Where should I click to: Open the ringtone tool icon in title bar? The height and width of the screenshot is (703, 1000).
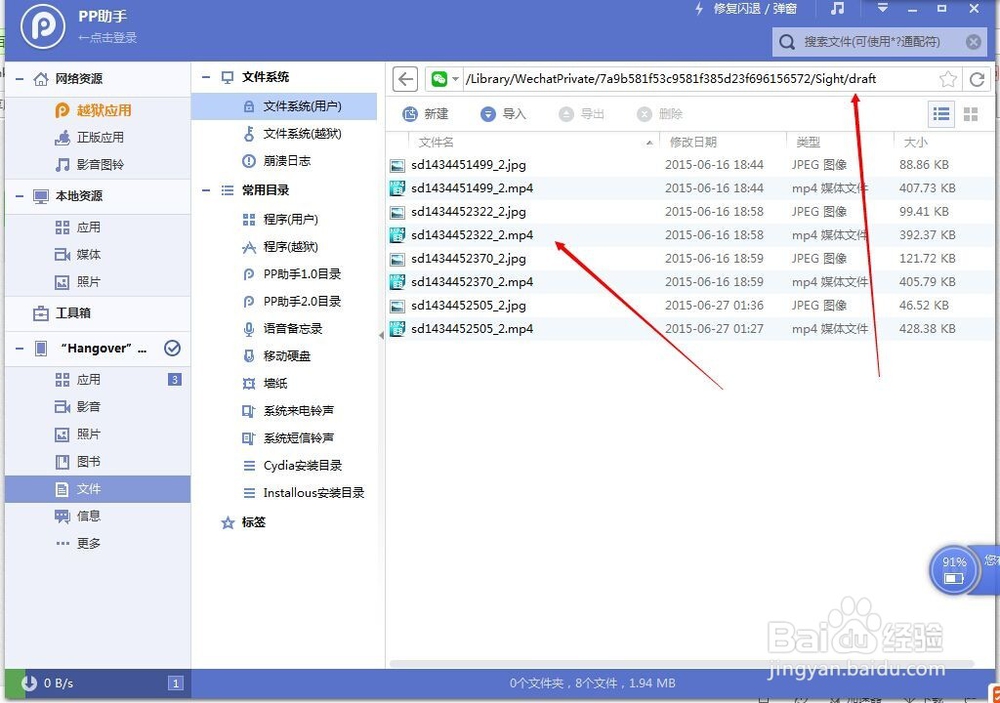[839, 9]
